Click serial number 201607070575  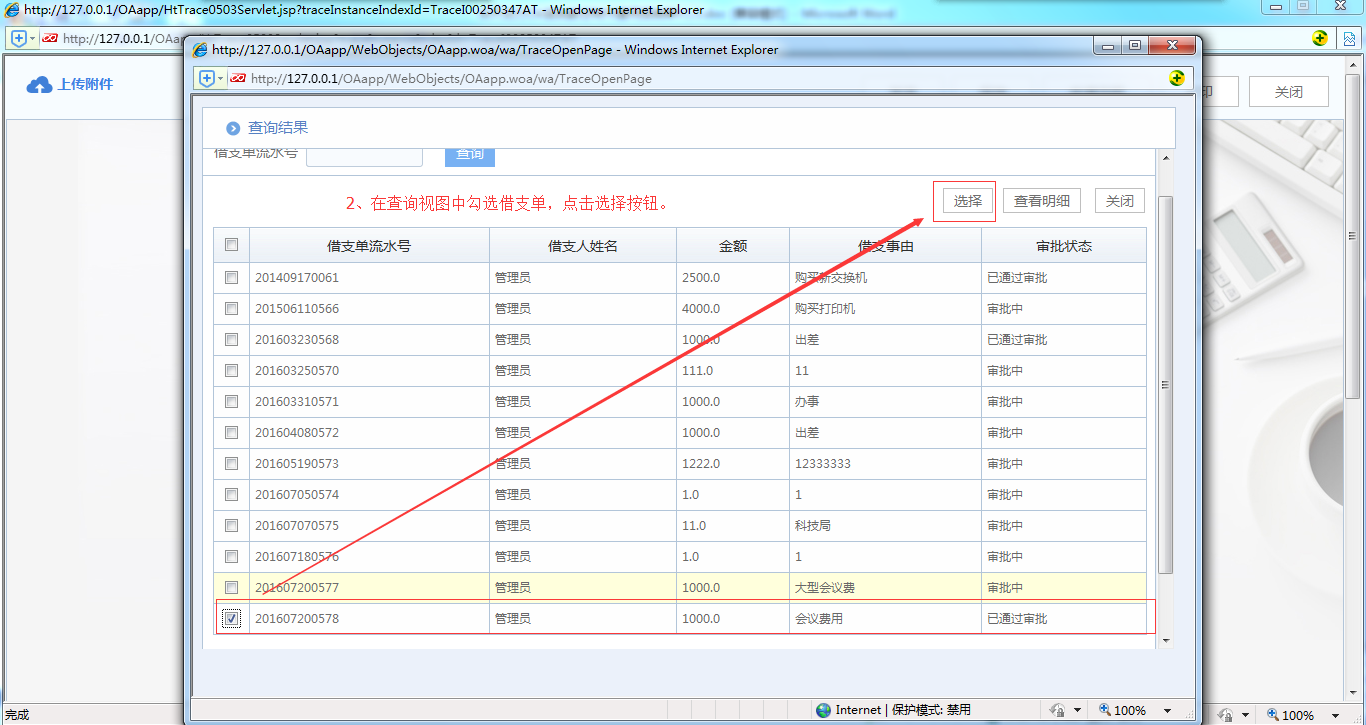297,525
